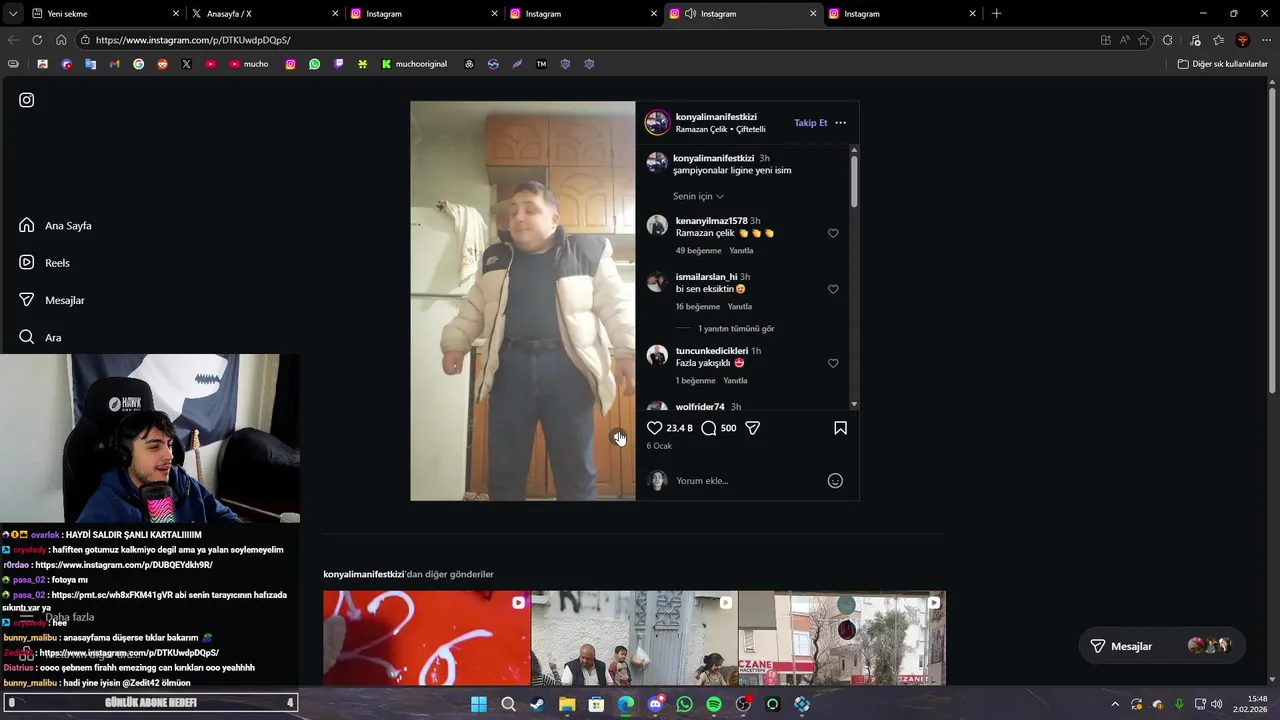Open konyalimanifestkizi profile from post header

click(x=716, y=117)
